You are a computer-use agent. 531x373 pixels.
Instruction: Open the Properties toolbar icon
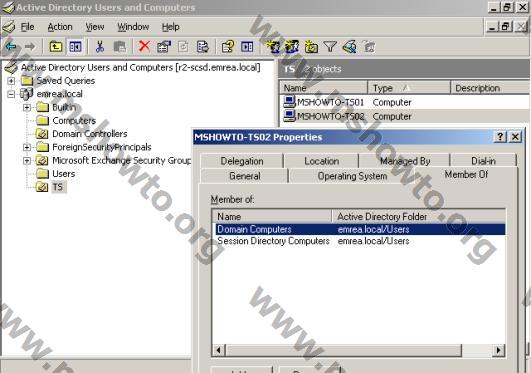click(164, 46)
